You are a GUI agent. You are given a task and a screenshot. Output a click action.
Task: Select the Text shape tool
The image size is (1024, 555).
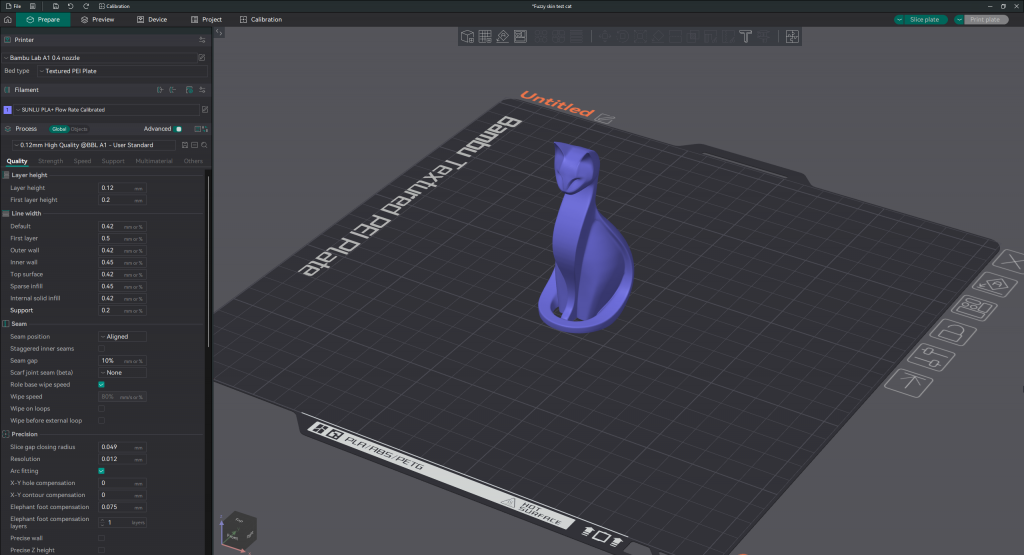point(746,37)
